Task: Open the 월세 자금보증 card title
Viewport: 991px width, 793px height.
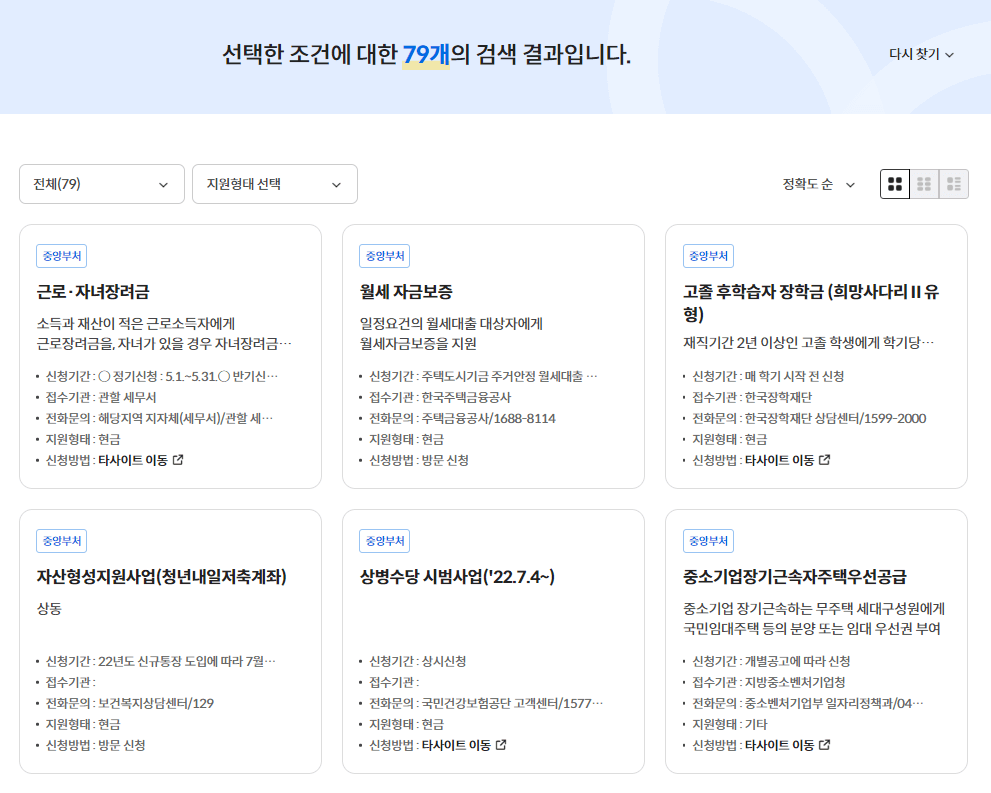Action: (x=406, y=292)
